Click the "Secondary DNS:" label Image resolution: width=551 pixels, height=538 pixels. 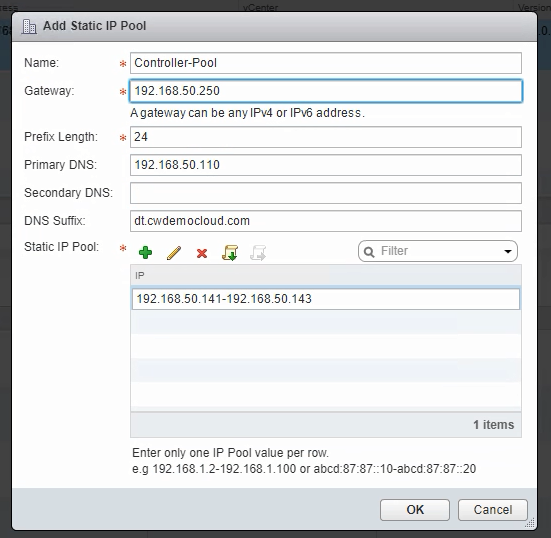[x=69, y=193]
